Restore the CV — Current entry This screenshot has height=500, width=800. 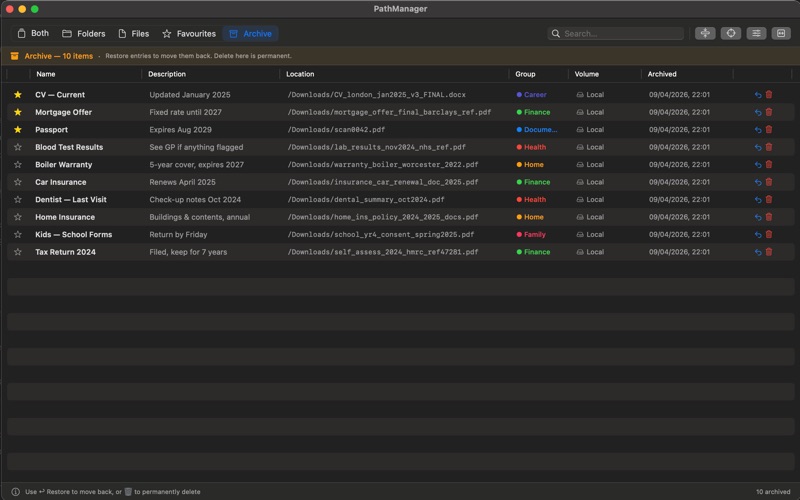[758, 95]
